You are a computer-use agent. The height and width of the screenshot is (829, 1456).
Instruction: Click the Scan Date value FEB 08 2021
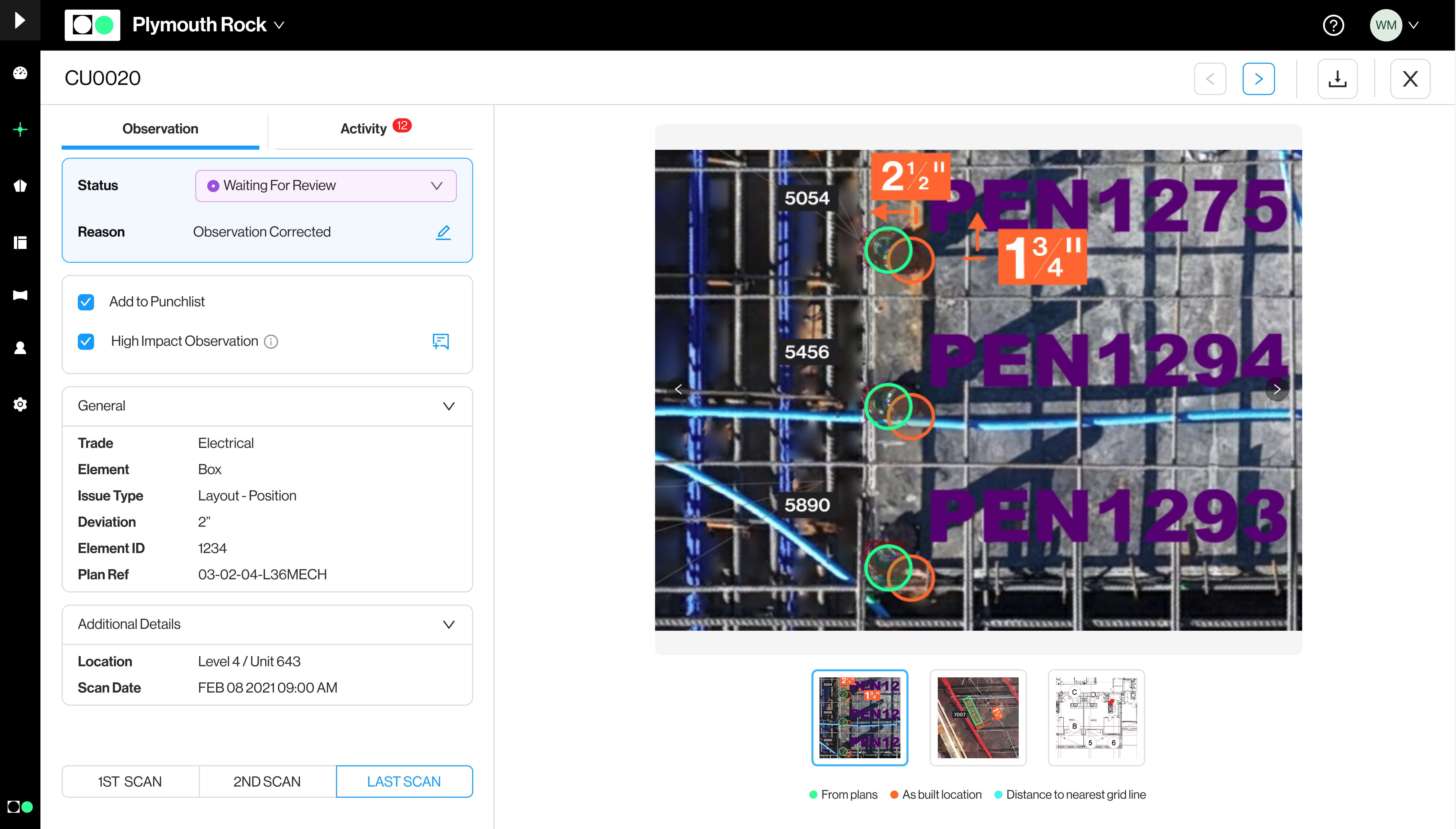click(268, 688)
